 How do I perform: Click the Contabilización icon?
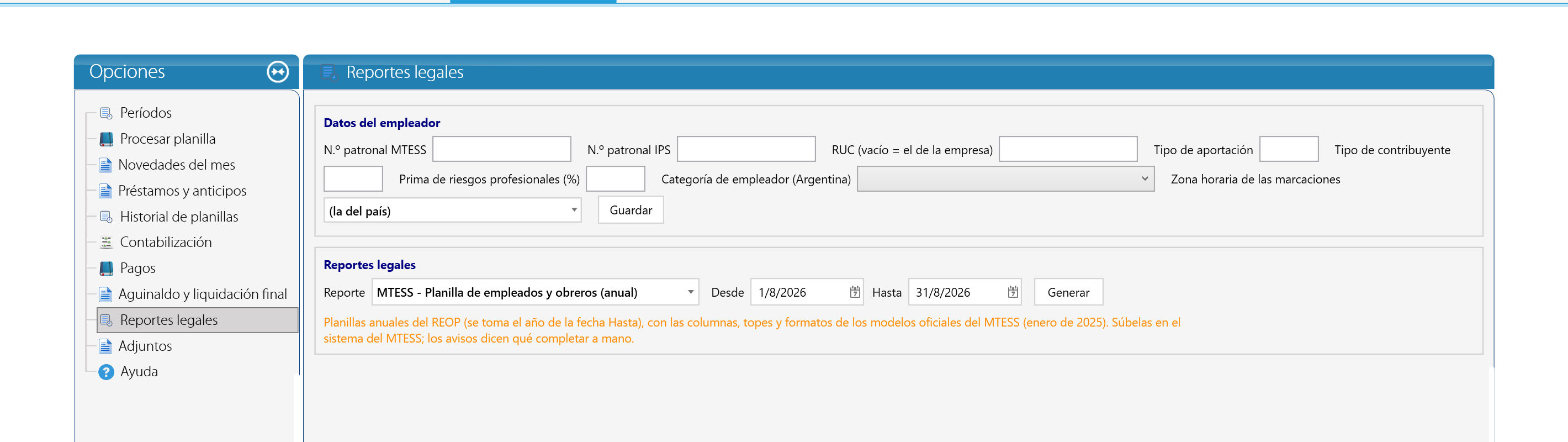[106, 243]
